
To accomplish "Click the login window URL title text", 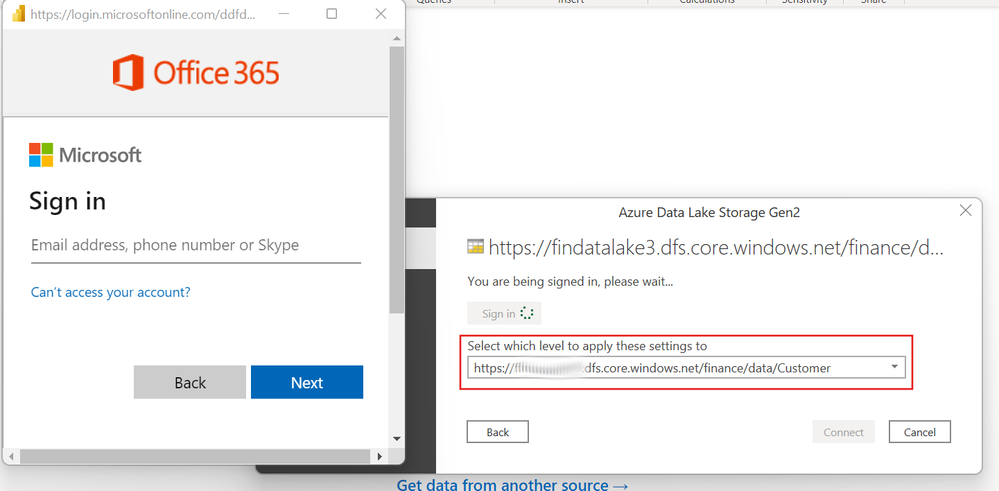I will pos(143,13).
